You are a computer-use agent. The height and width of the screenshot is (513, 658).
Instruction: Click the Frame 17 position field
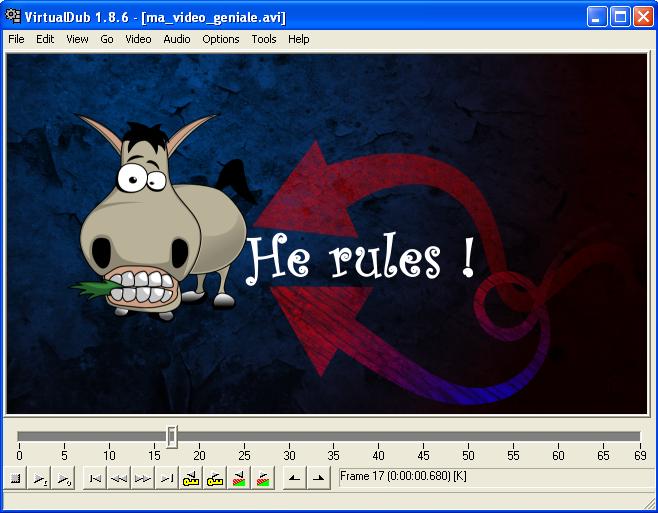coord(496,476)
